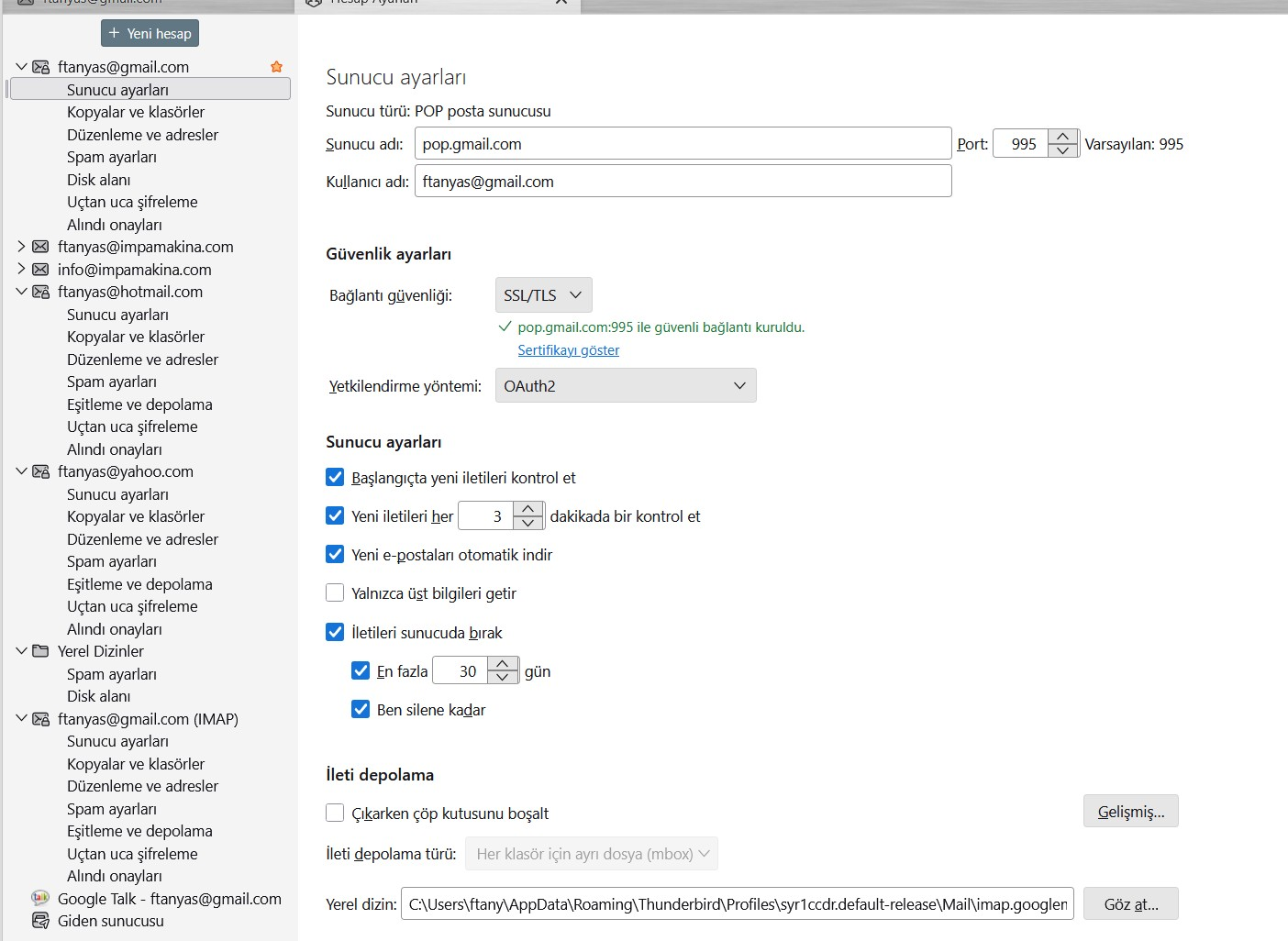Increase the Port value with up arrow
Viewport: 1288px width, 941px height.
tap(1062, 137)
